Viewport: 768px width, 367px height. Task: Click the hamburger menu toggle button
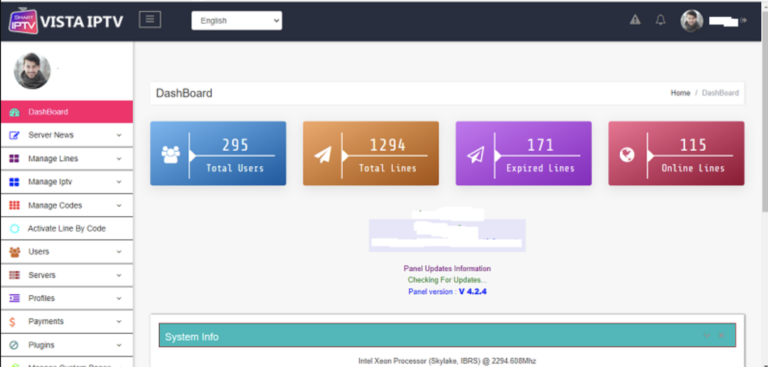pyautogui.click(x=150, y=19)
